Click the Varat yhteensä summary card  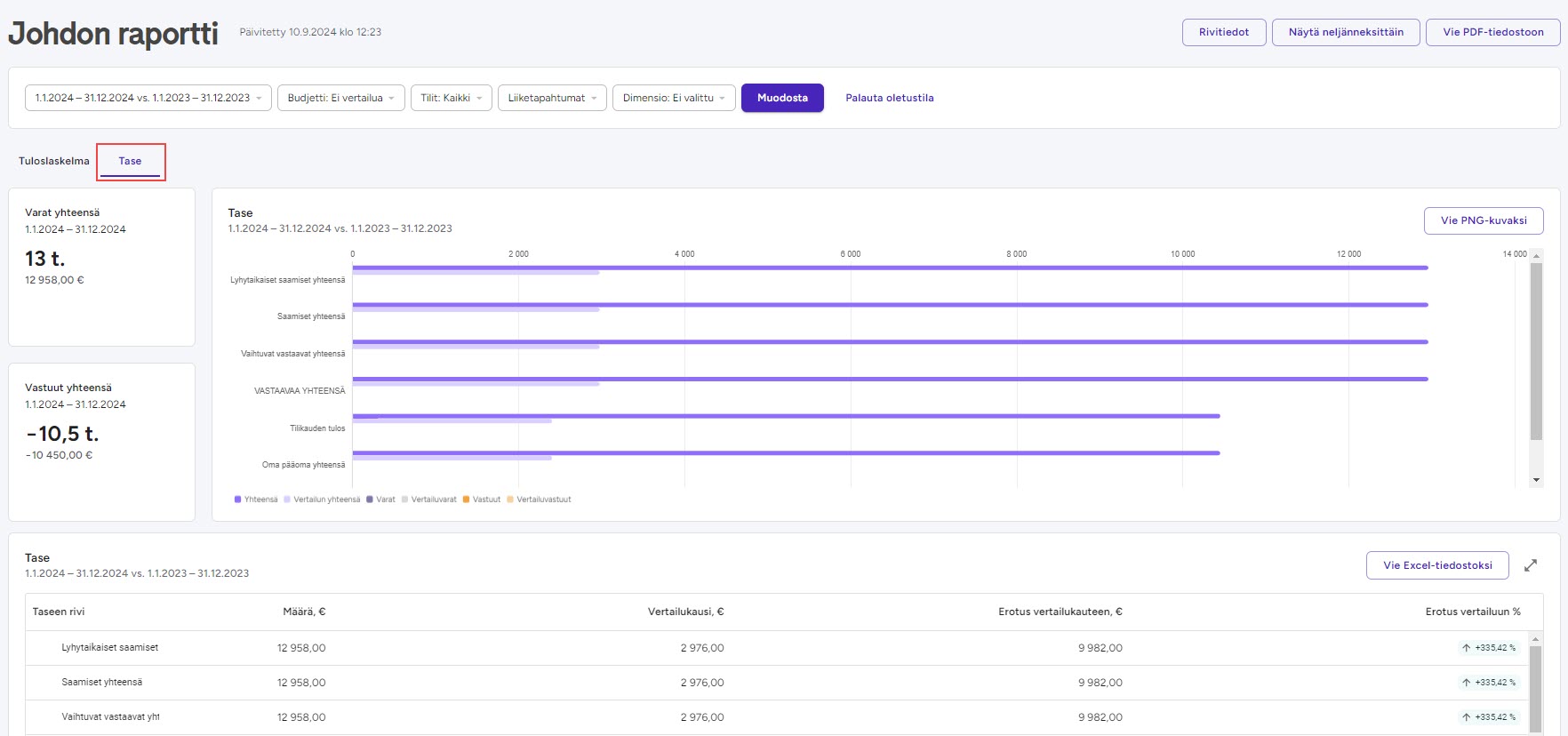(101, 267)
